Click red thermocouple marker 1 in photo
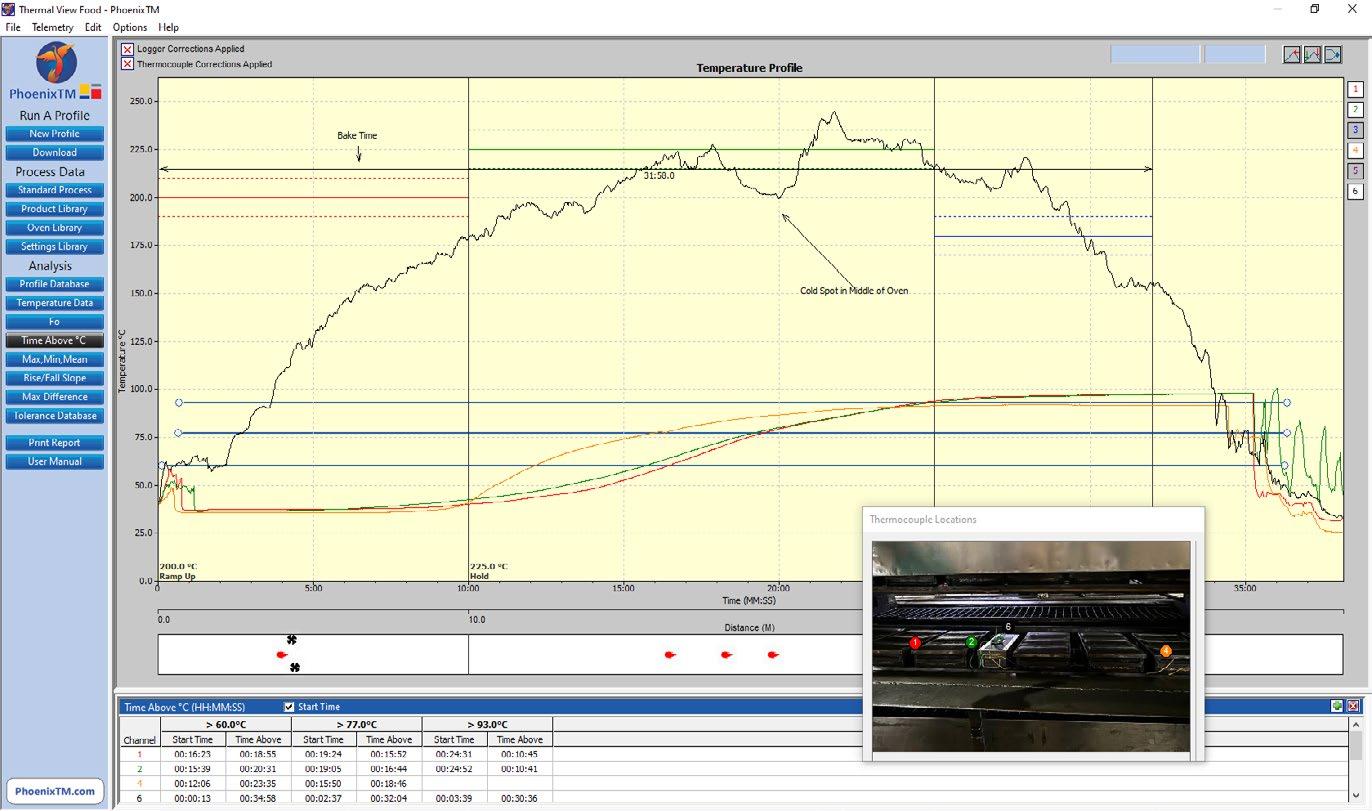 click(915, 642)
